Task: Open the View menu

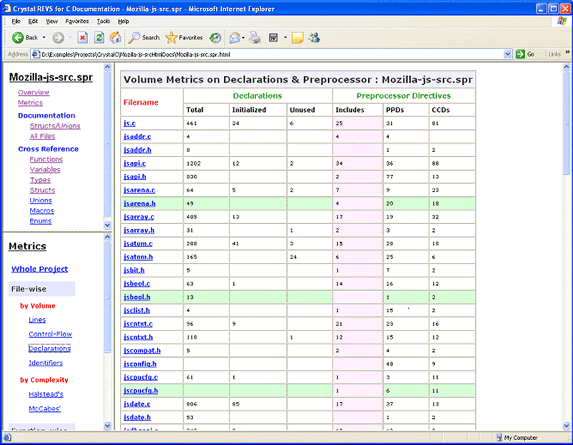Action: pyautogui.click(x=52, y=21)
